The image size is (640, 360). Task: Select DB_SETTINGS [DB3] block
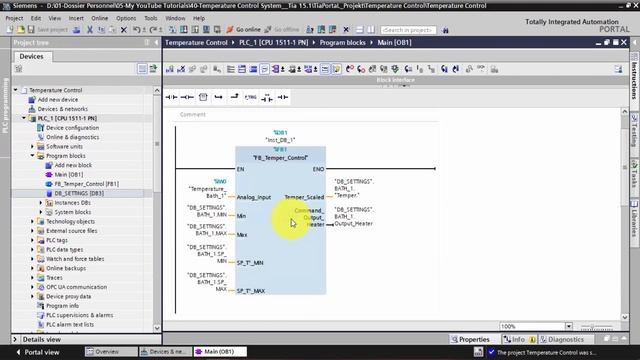[x=79, y=193]
